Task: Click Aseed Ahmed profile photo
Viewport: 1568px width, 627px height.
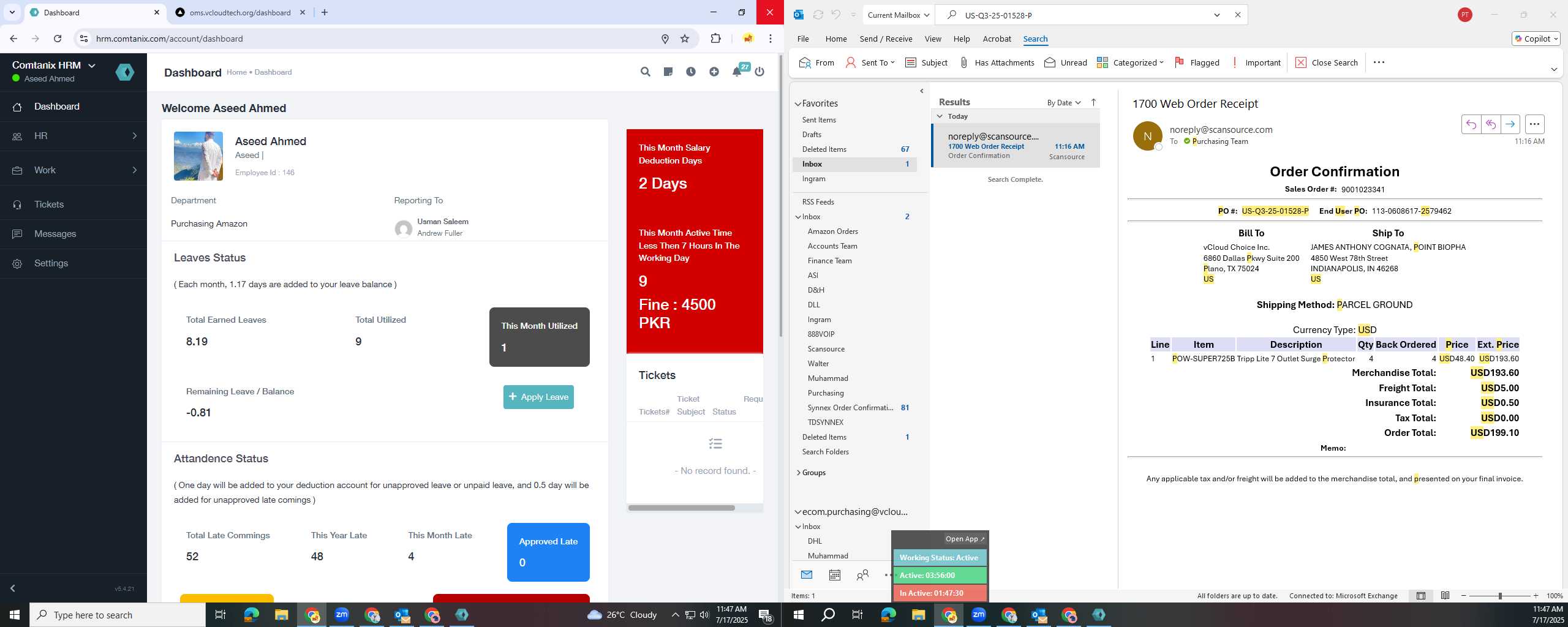Action: point(198,156)
